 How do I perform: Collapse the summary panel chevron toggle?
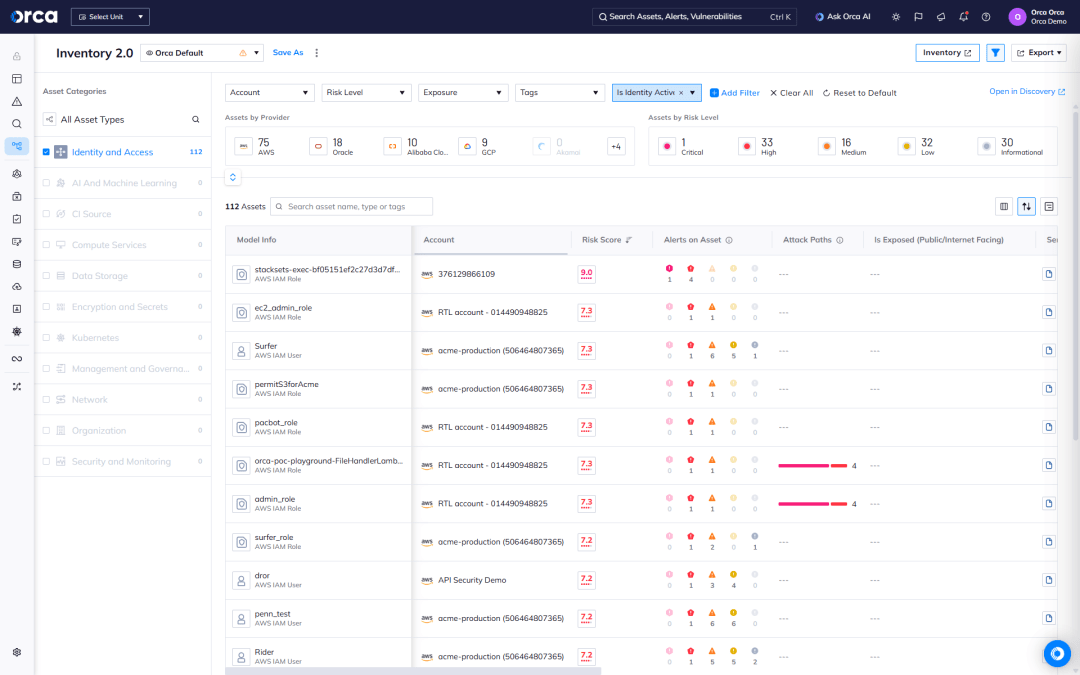click(x=233, y=177)
